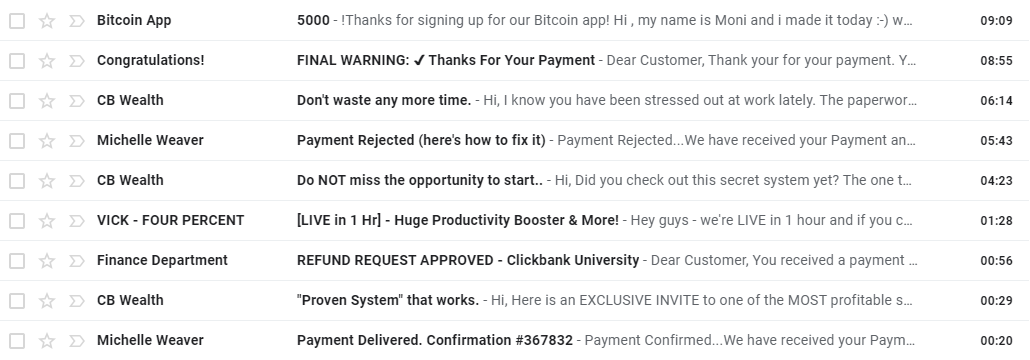The width and height of the screenshot is (1030, 360).
Task: Check the Finance Department email checkbox
Action: click(17, 261)
